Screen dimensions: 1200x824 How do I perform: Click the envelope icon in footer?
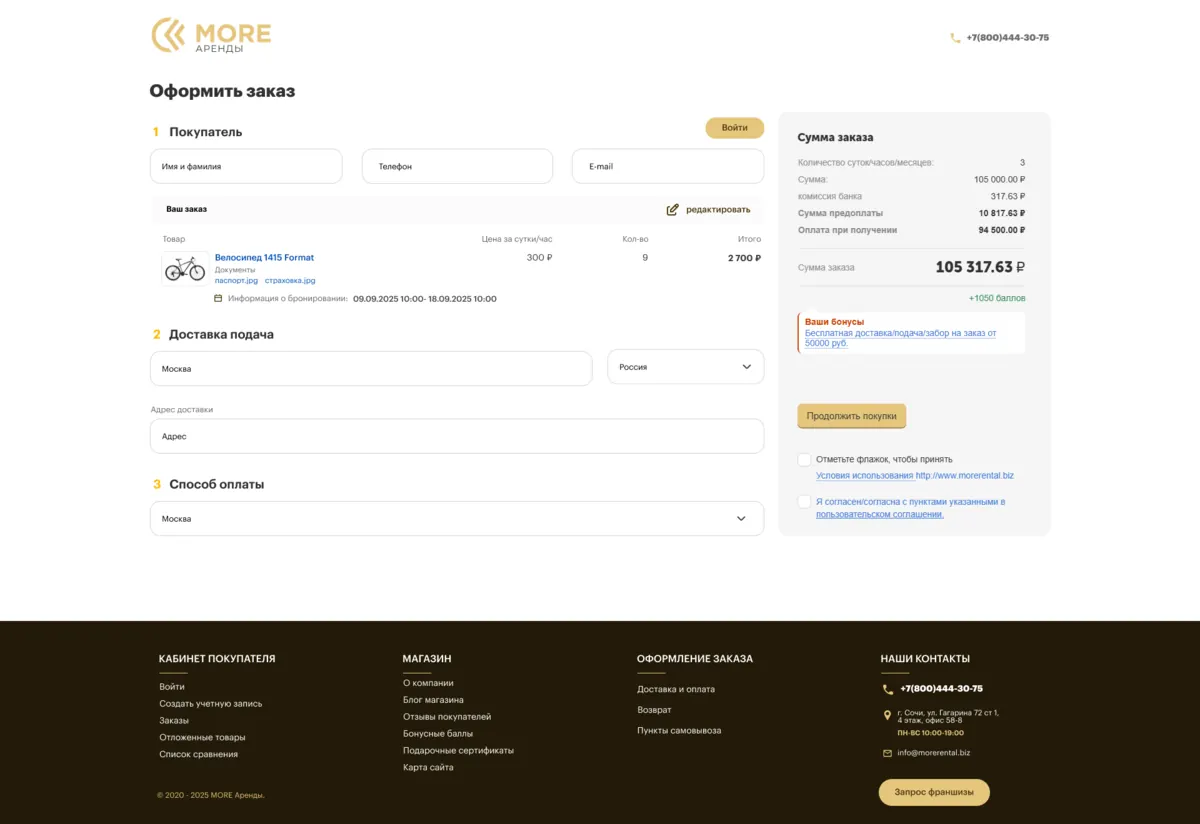[x=888, y=753]
